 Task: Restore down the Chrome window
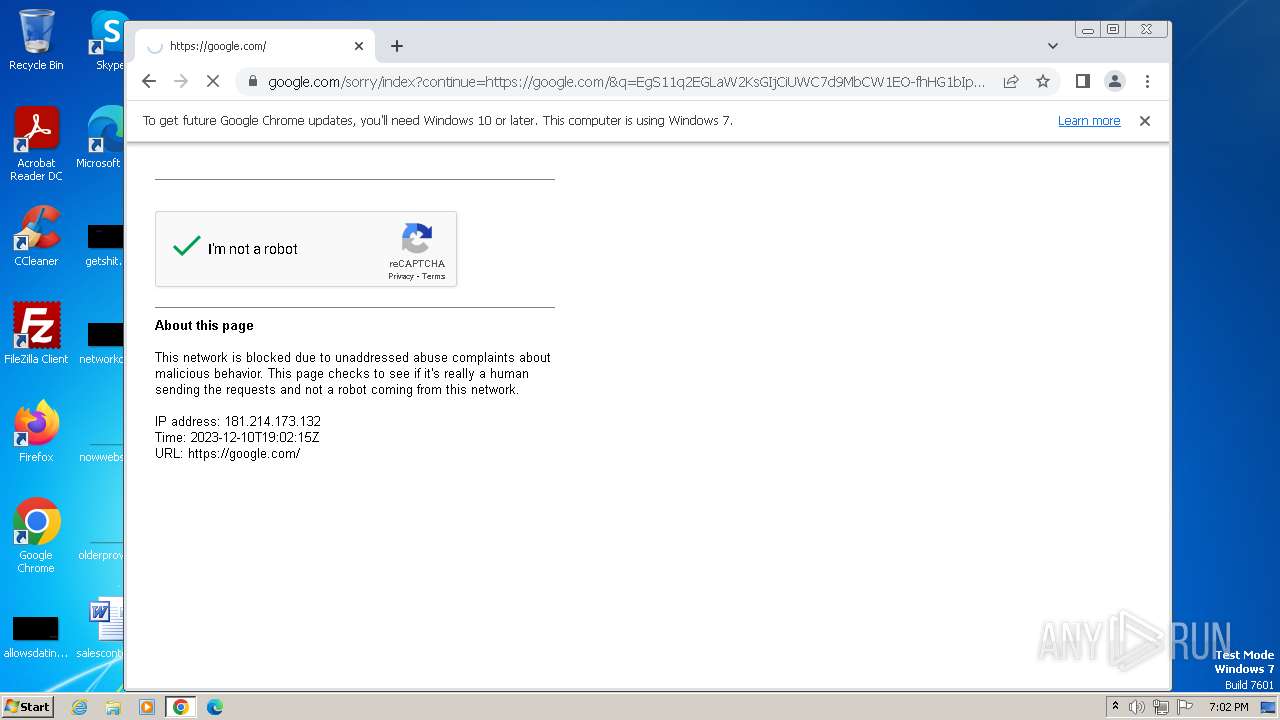click(x=1112, y=30)
